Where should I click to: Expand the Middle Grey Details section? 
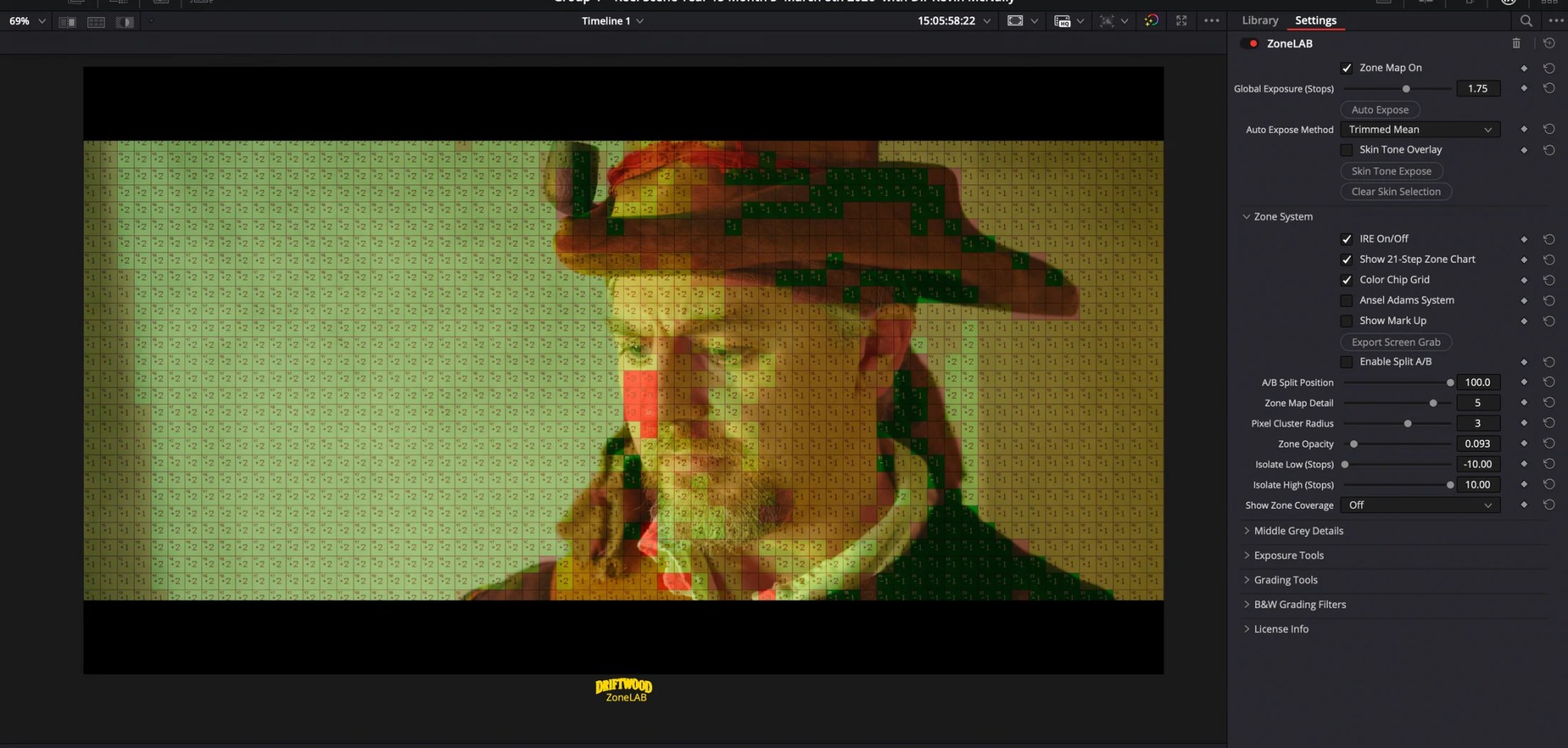click(x=1301, y=531)
